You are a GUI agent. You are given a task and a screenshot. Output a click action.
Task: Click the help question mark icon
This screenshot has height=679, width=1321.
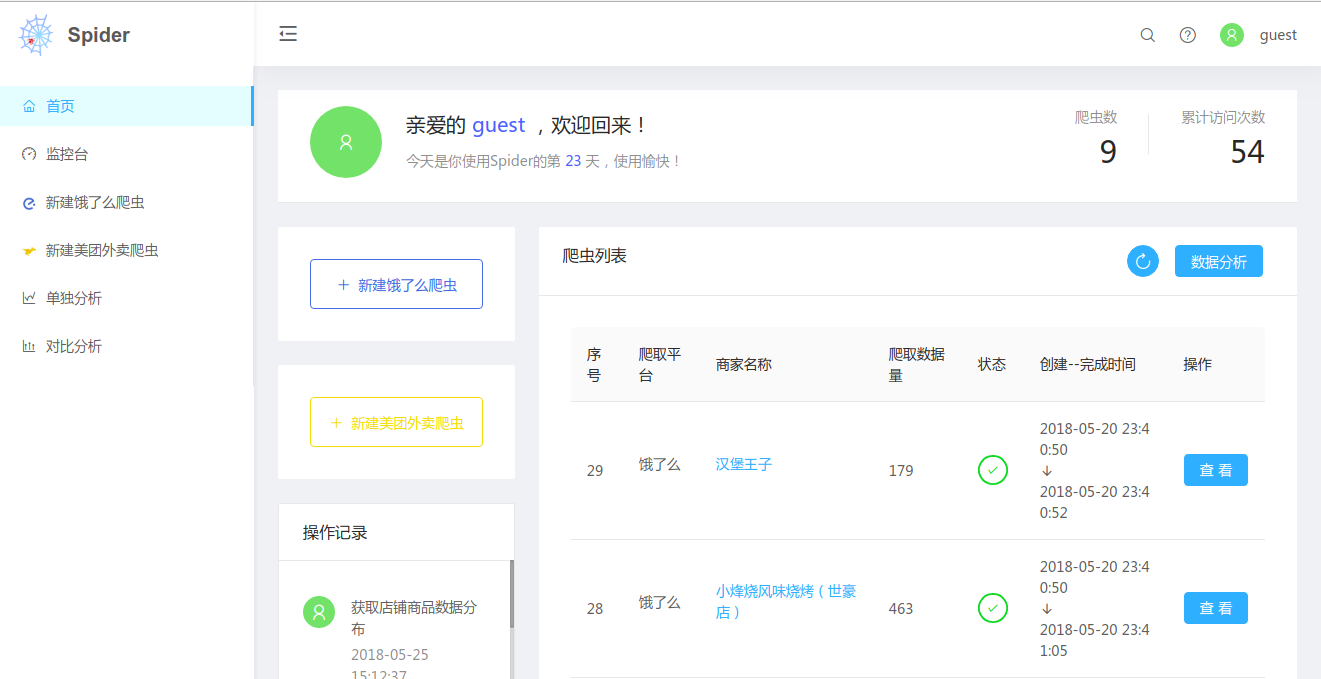[x=1187, y=34]
